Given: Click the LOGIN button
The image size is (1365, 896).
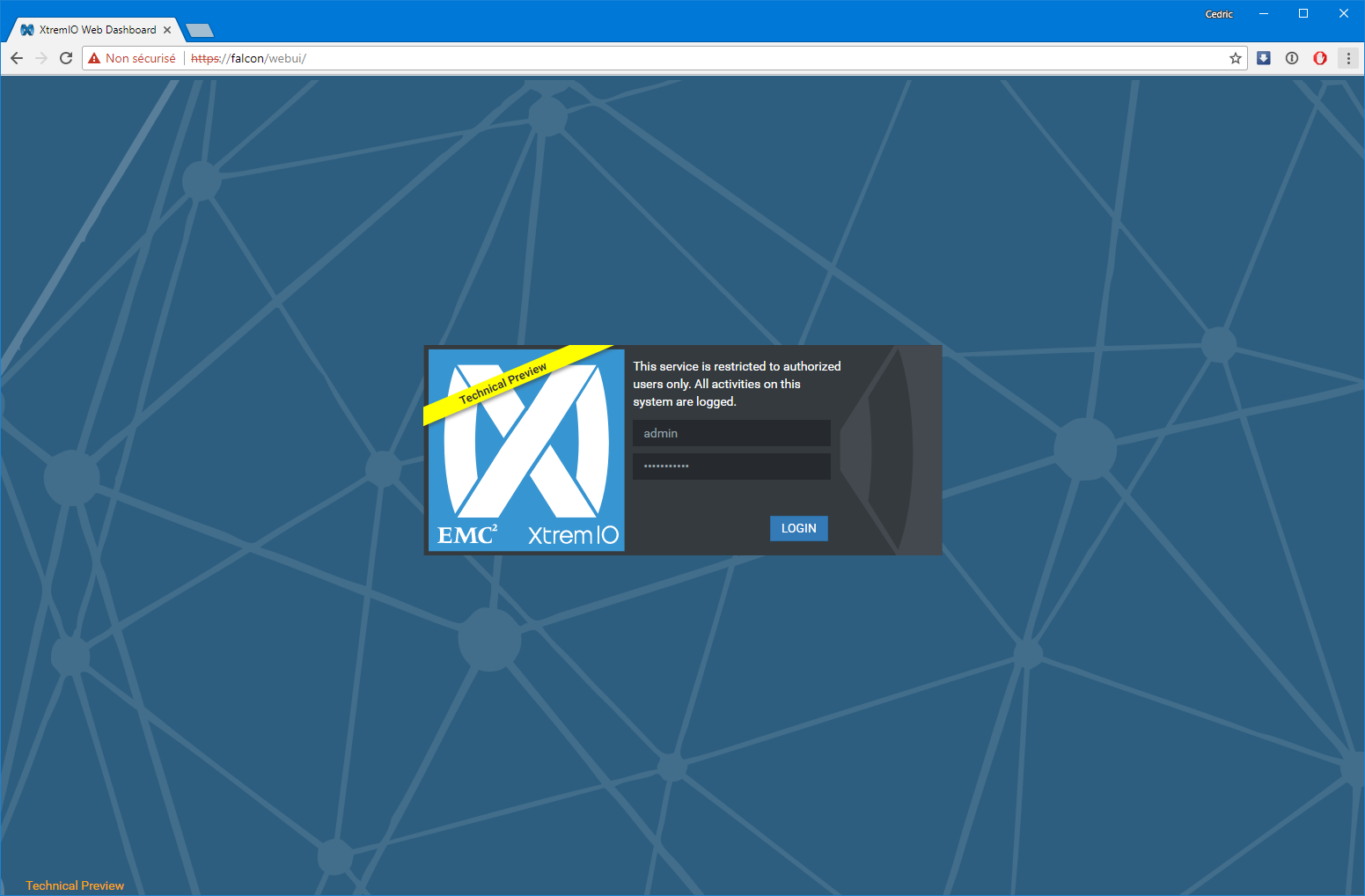Looking at the screenshot, I should pos(798,528).
